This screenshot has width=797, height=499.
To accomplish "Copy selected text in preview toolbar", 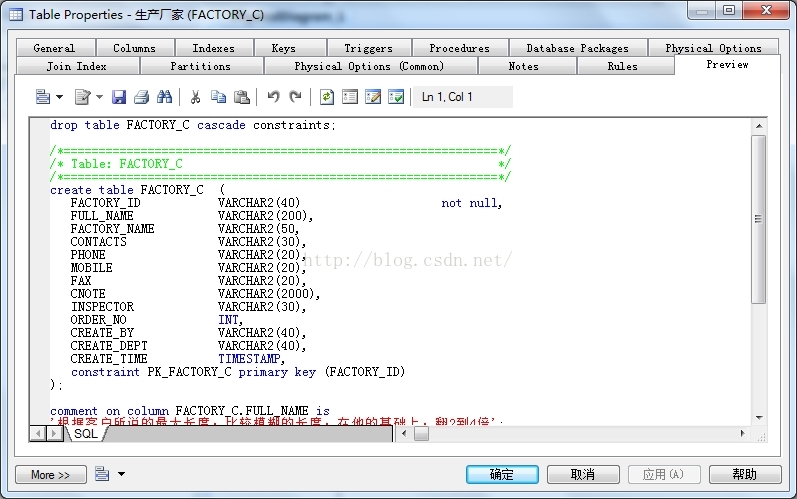I will point(219,97).
